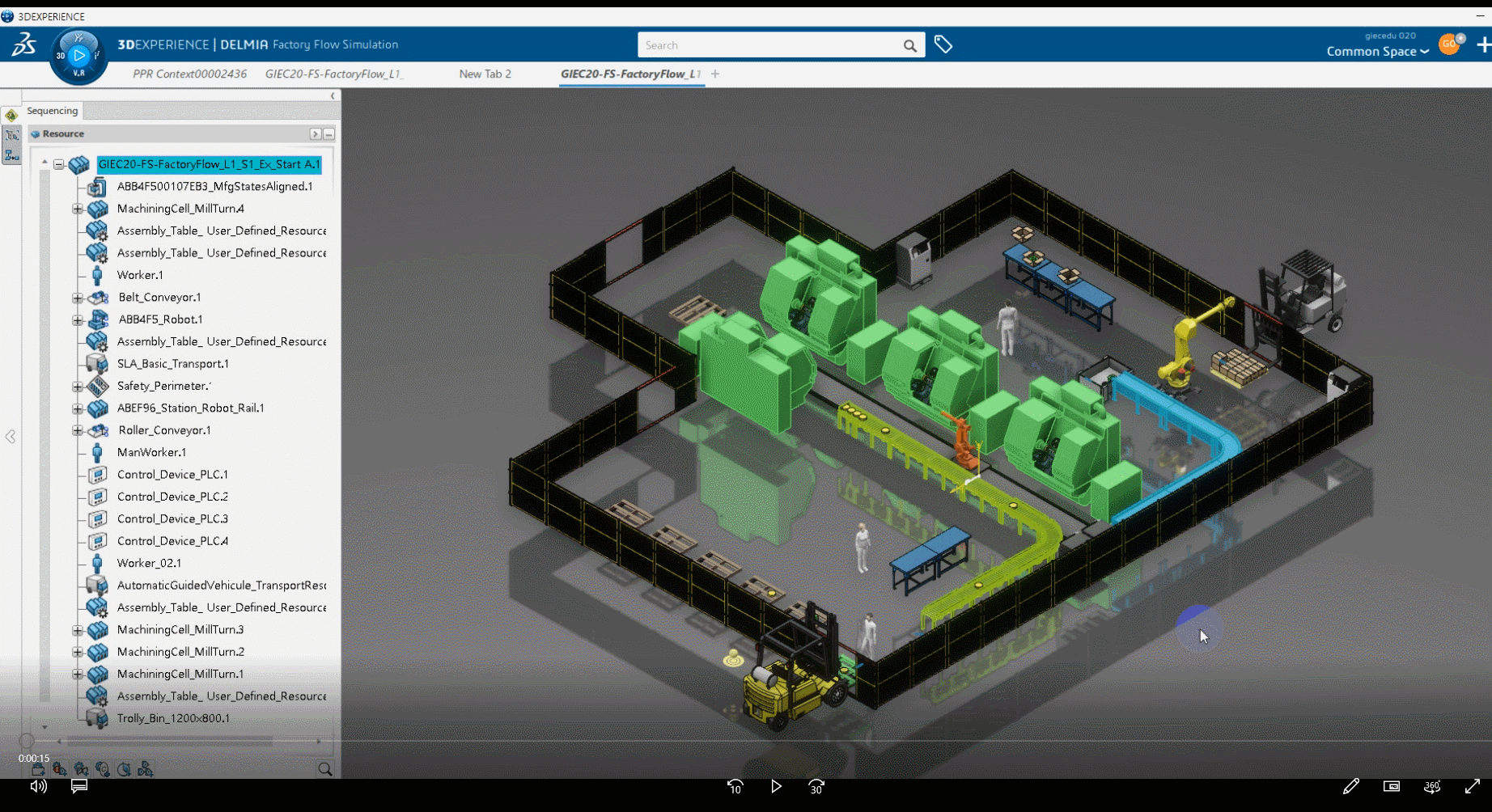Click the video progress bar handle
The image size is (1492, 812).
point(27,741)
